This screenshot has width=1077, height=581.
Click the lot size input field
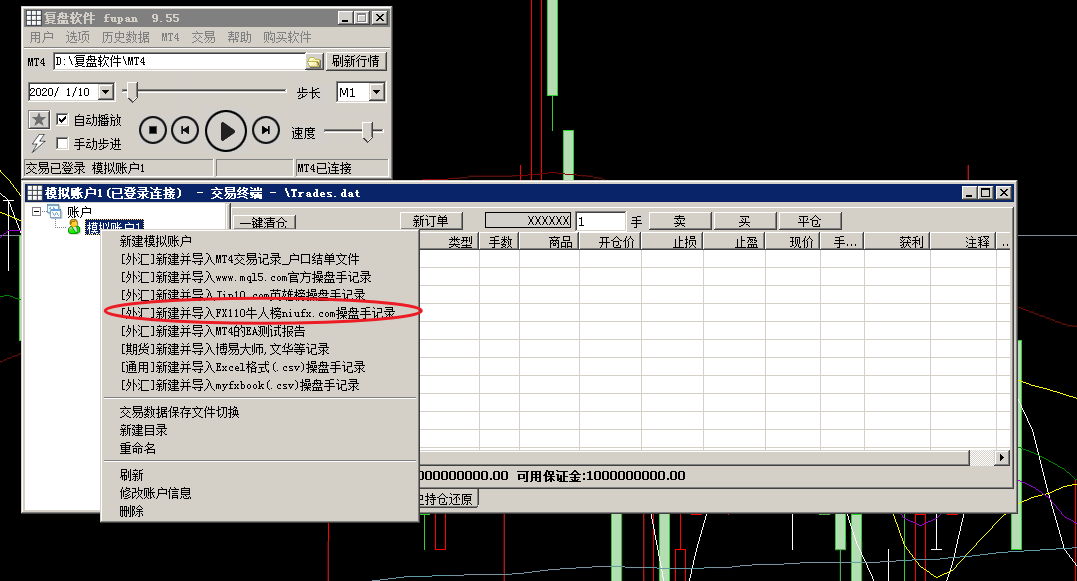point(599,221)
